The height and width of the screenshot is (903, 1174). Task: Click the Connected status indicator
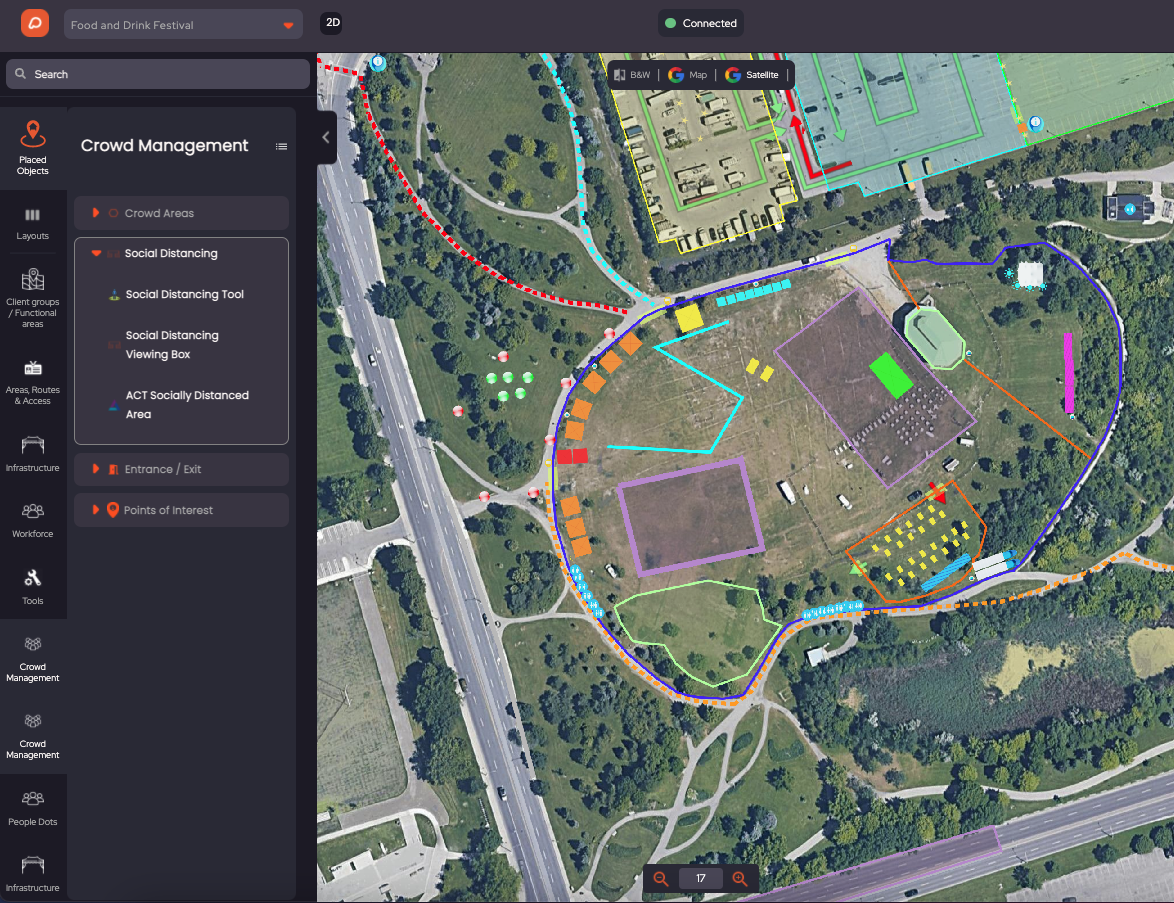click(x=702, y=23)
